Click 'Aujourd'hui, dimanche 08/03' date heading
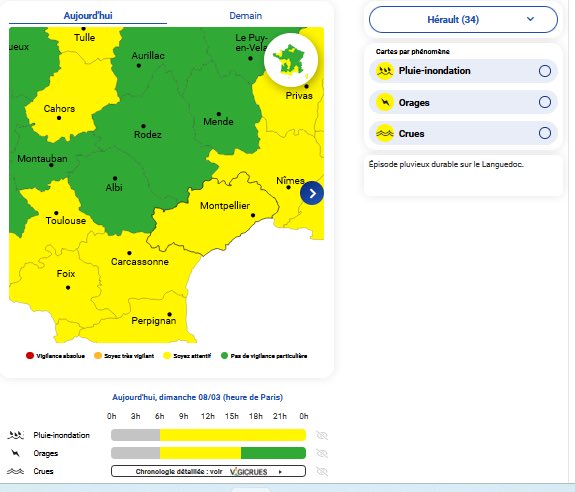The width and height of the screenshot is (575, 492). (x=197, y=397)
